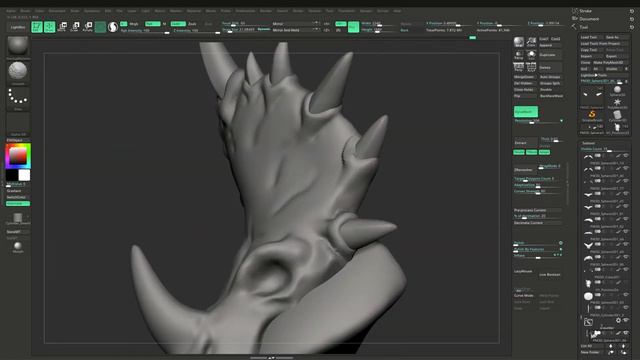Toggle the Zsub sculpt mode button
Screen dimensions: 640x360
pyautogui.click(x=192, y=24)
